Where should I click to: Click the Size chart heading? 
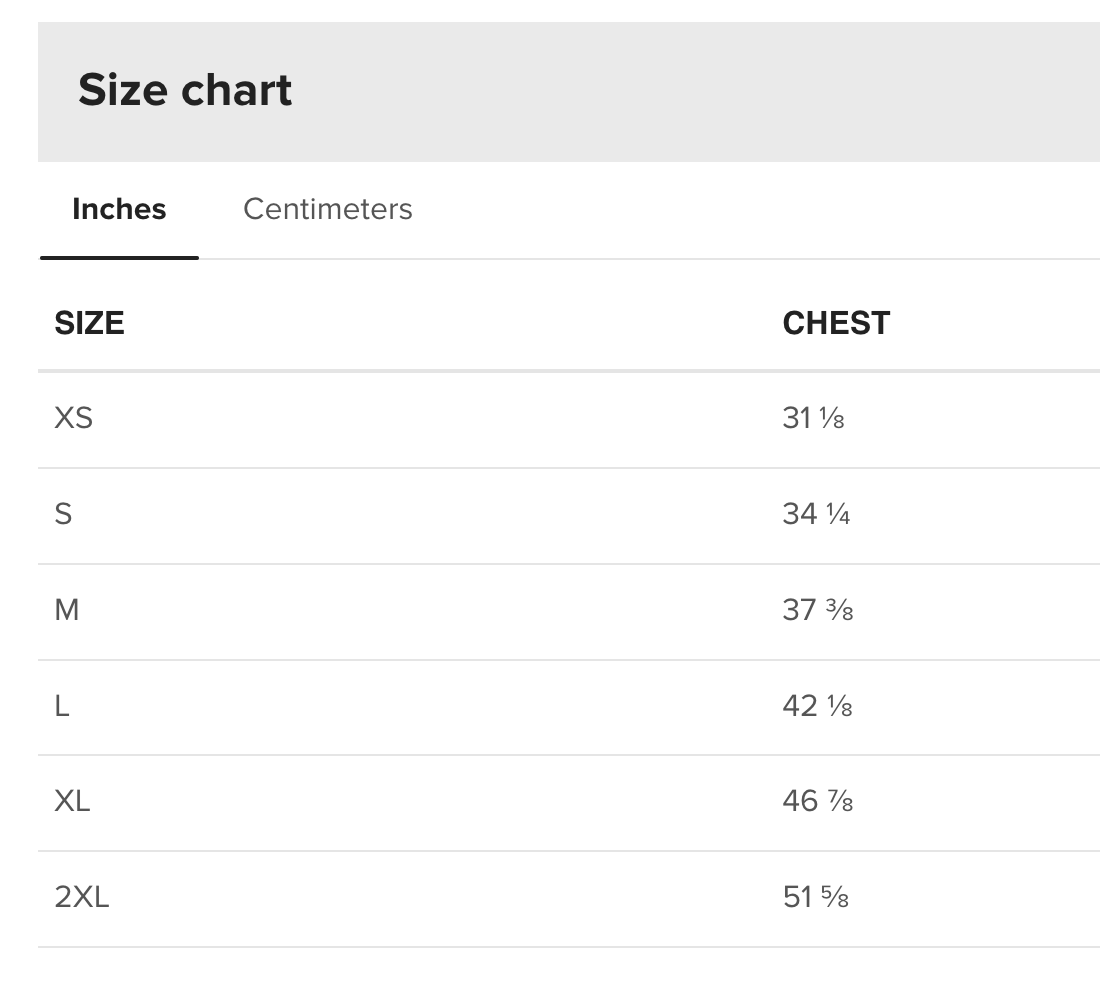pos(185,90)
